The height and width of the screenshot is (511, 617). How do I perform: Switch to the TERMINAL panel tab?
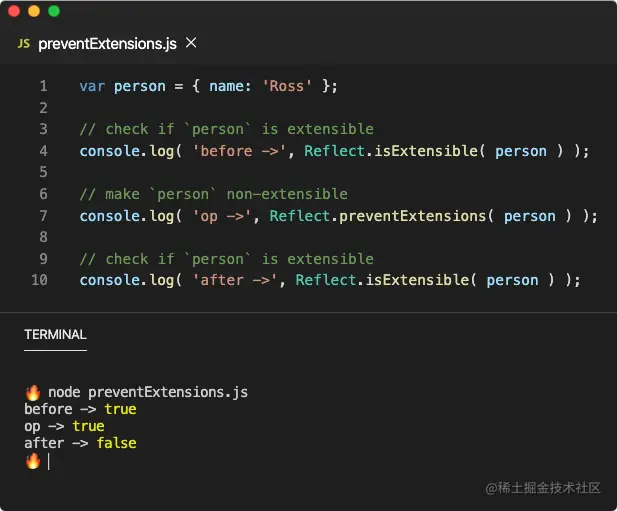(55, 334)
